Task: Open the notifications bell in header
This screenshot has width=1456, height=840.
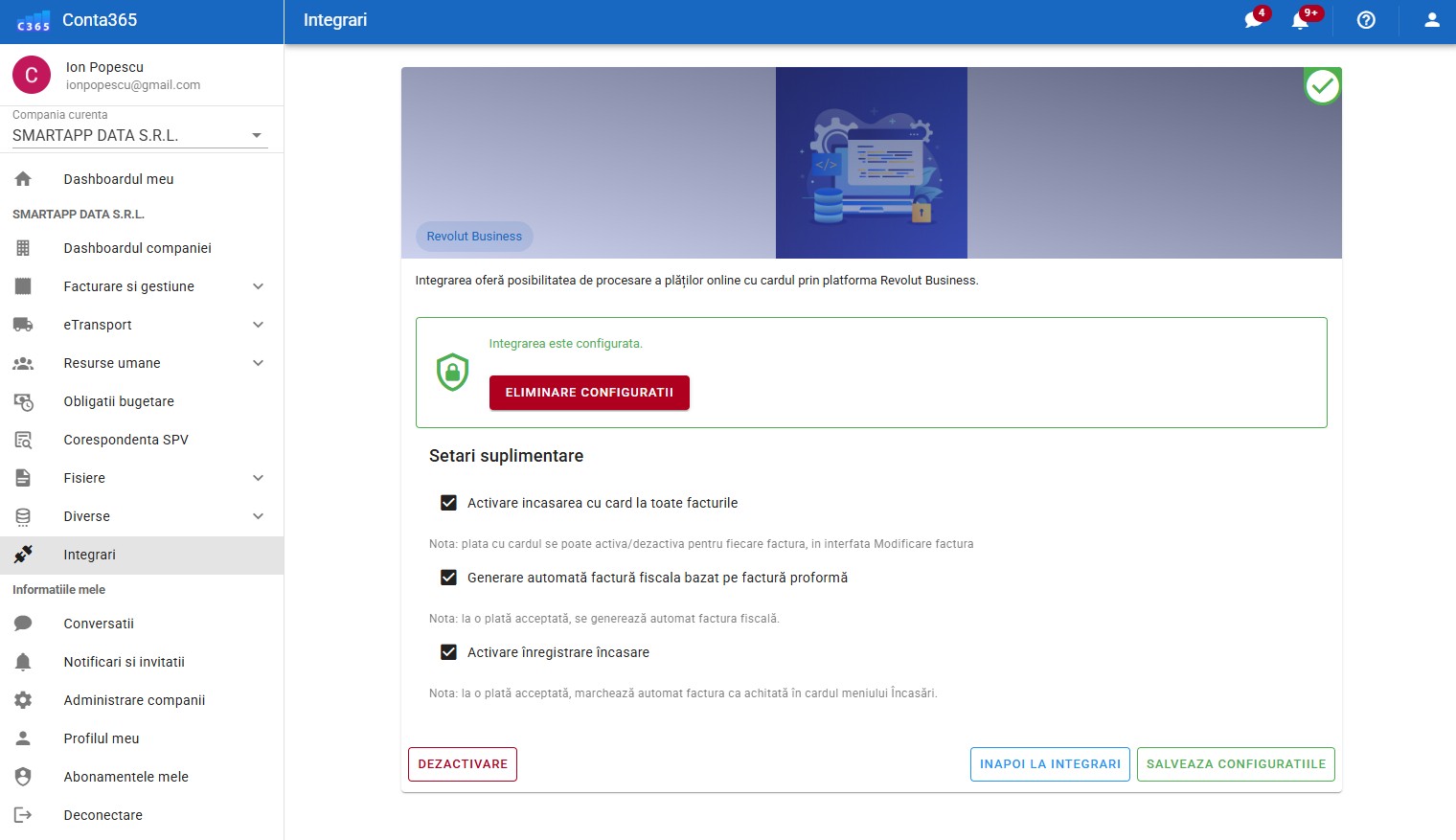Action: pyautogui.click(x=1300, y=20)
